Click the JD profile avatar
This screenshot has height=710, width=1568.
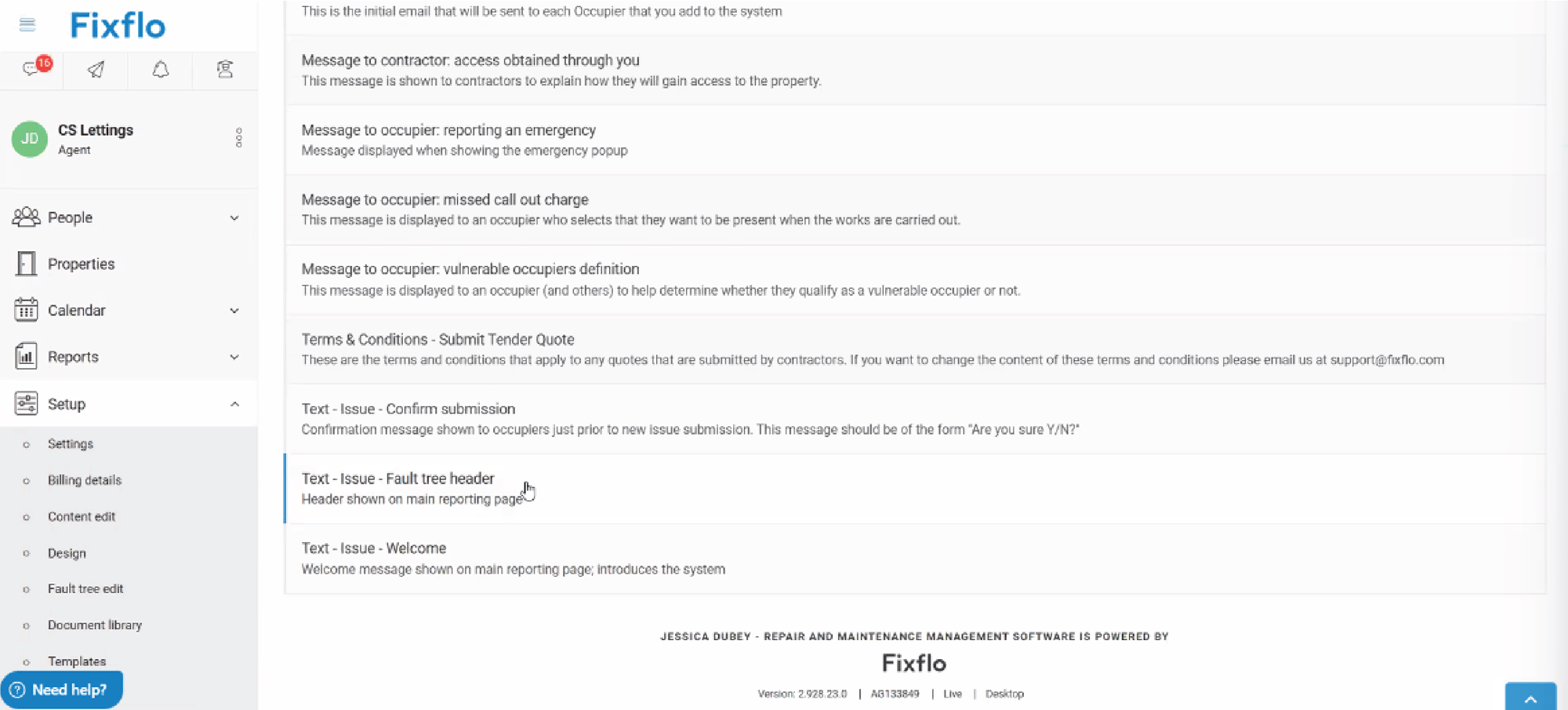coord(30,139)
